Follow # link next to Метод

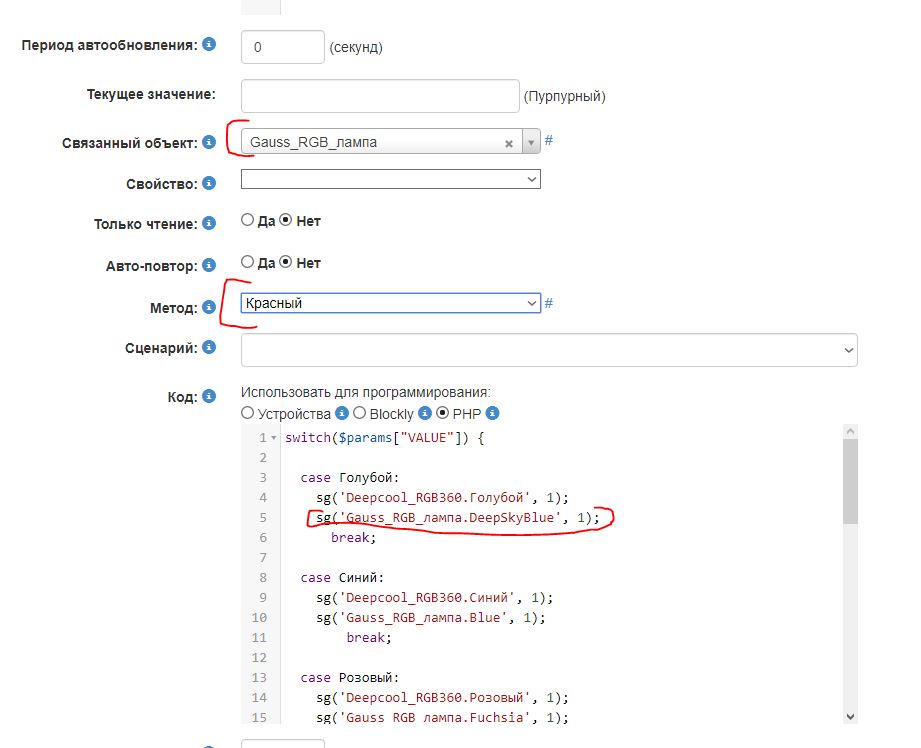[549, 303]
